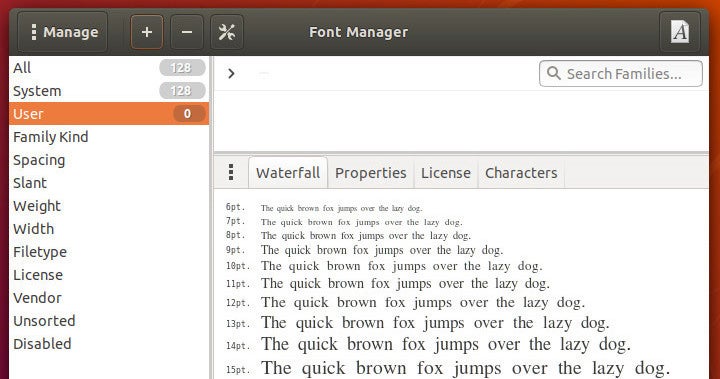Expand the font list chevron
This screenshot has width=720, height=379.
[x=231, y=74]
